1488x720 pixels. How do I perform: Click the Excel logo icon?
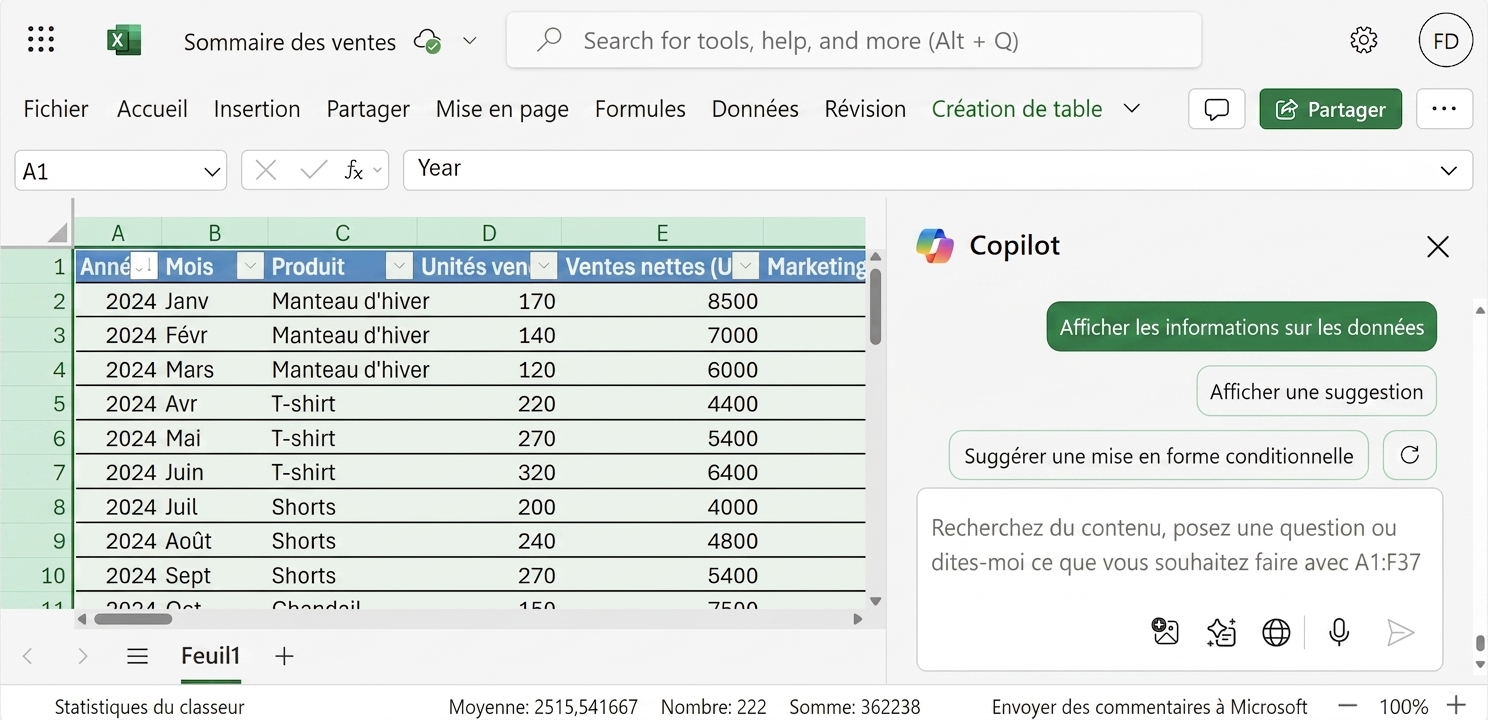coord(124,40)
